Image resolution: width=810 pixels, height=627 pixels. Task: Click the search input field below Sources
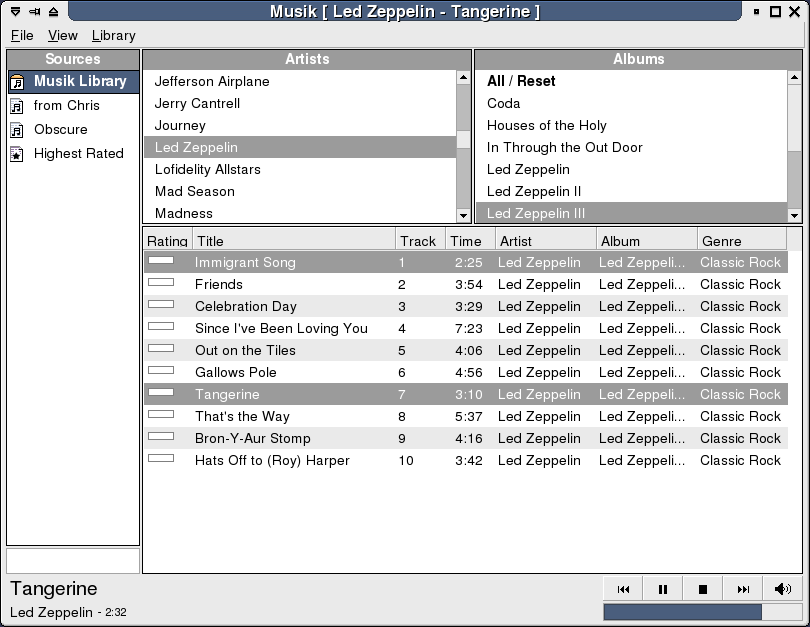[x=73, y=560]
